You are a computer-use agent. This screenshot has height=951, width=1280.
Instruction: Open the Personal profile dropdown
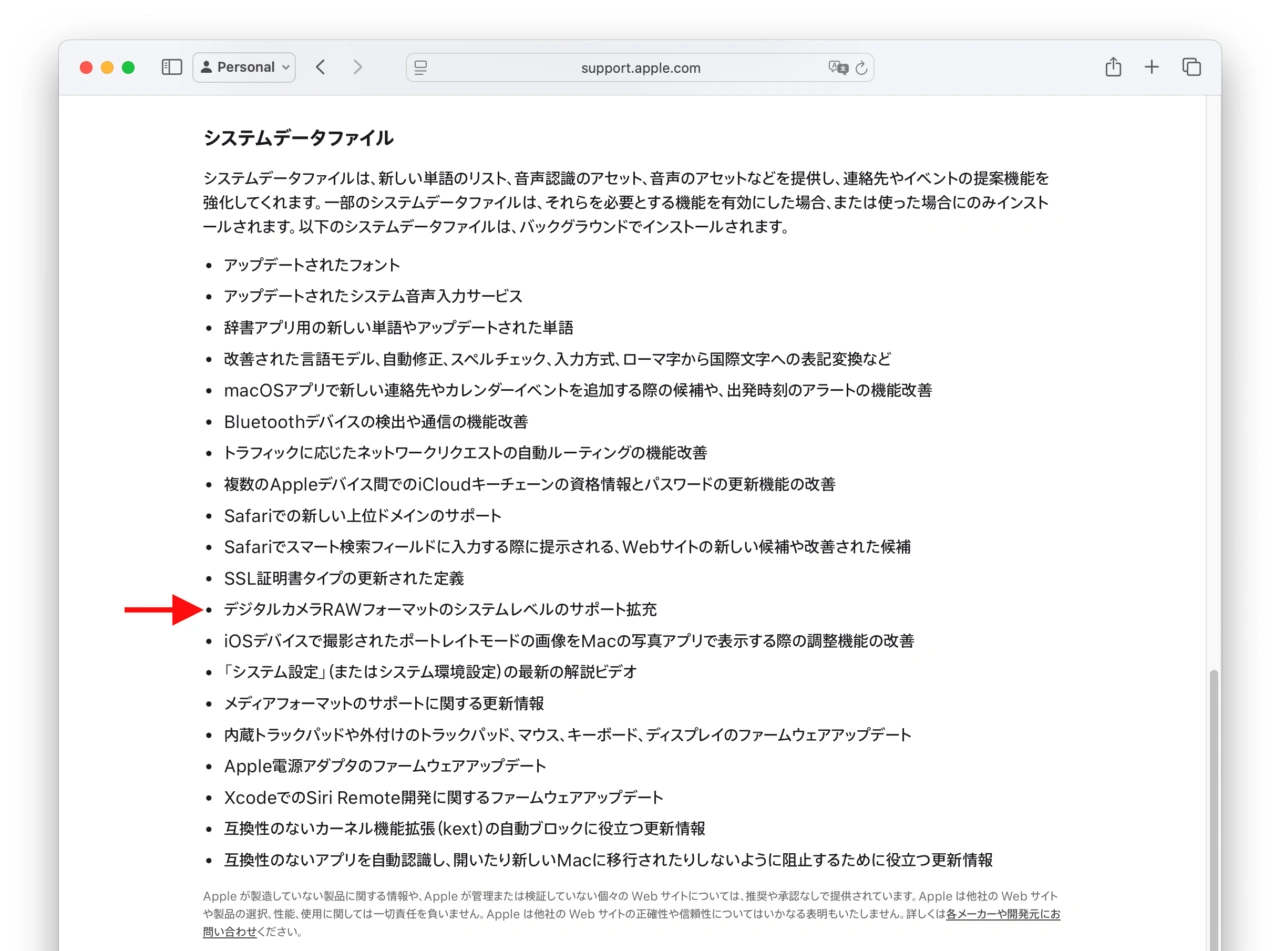tap(244, 67)
